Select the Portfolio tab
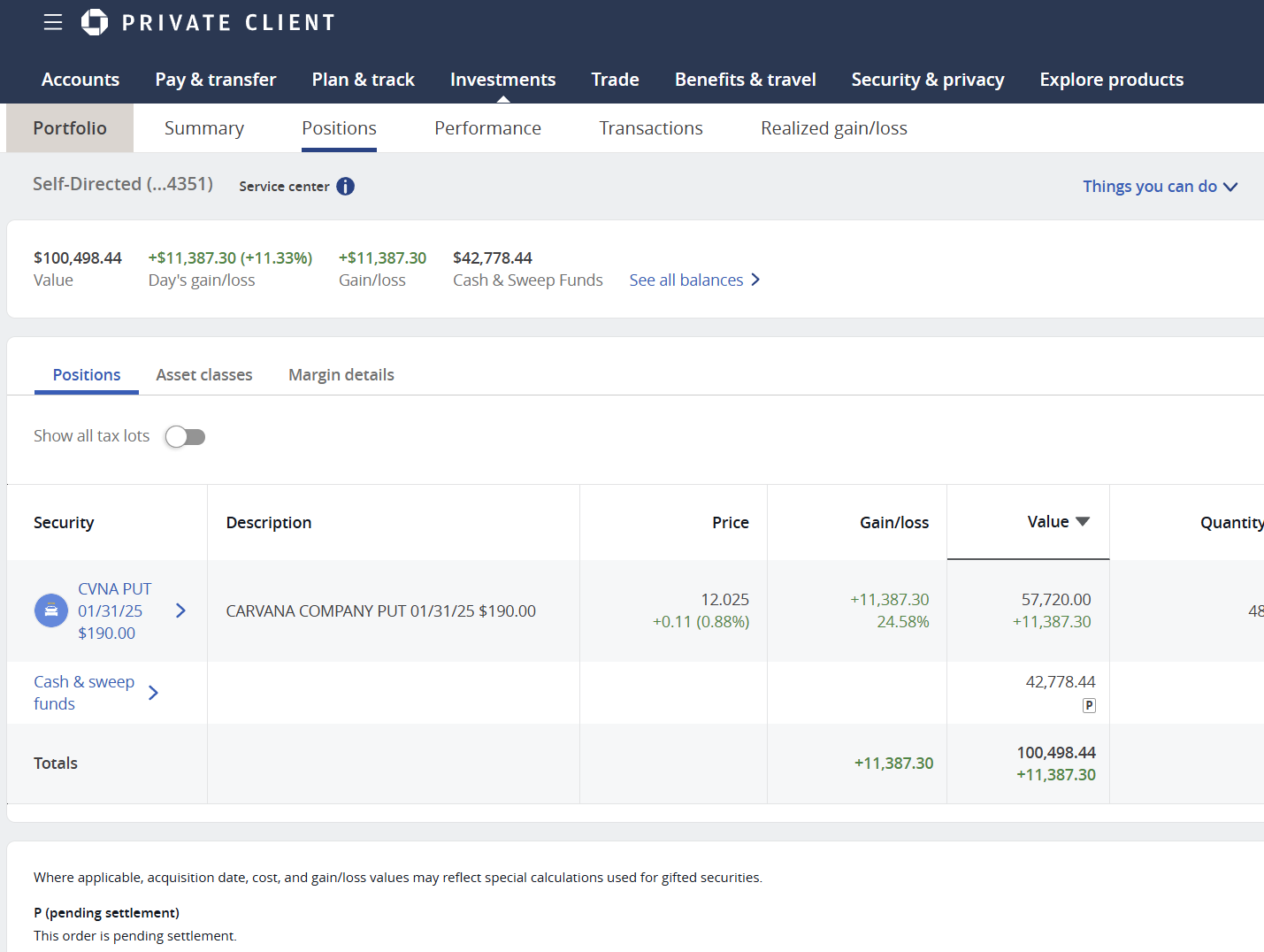 pyautogui.click(x=70, y=128)
